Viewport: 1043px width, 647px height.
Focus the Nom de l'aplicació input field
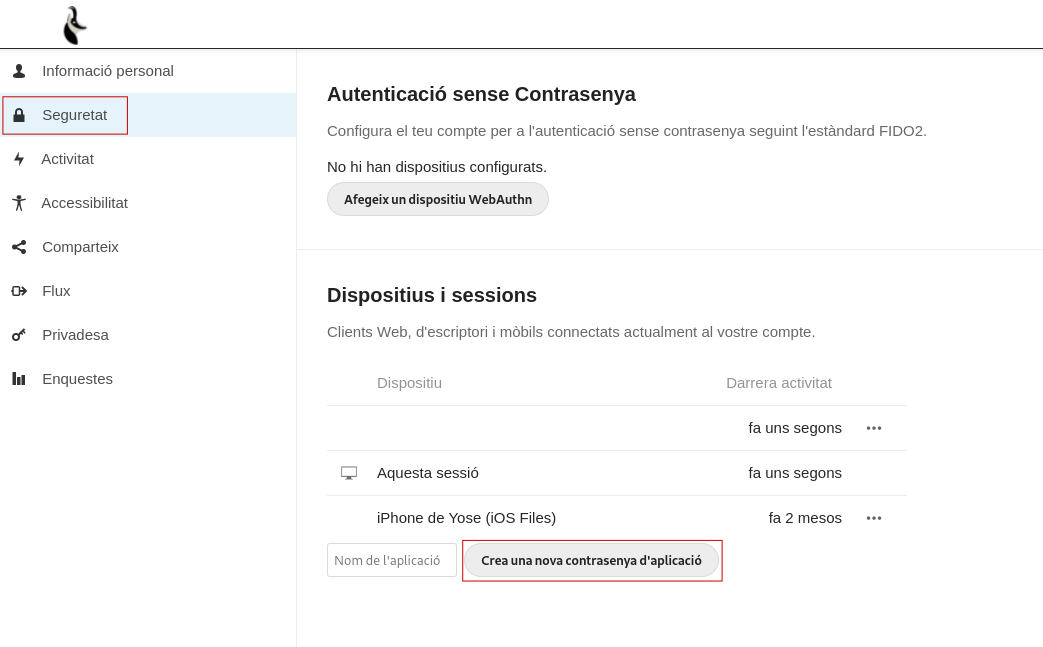coord(392,560)
